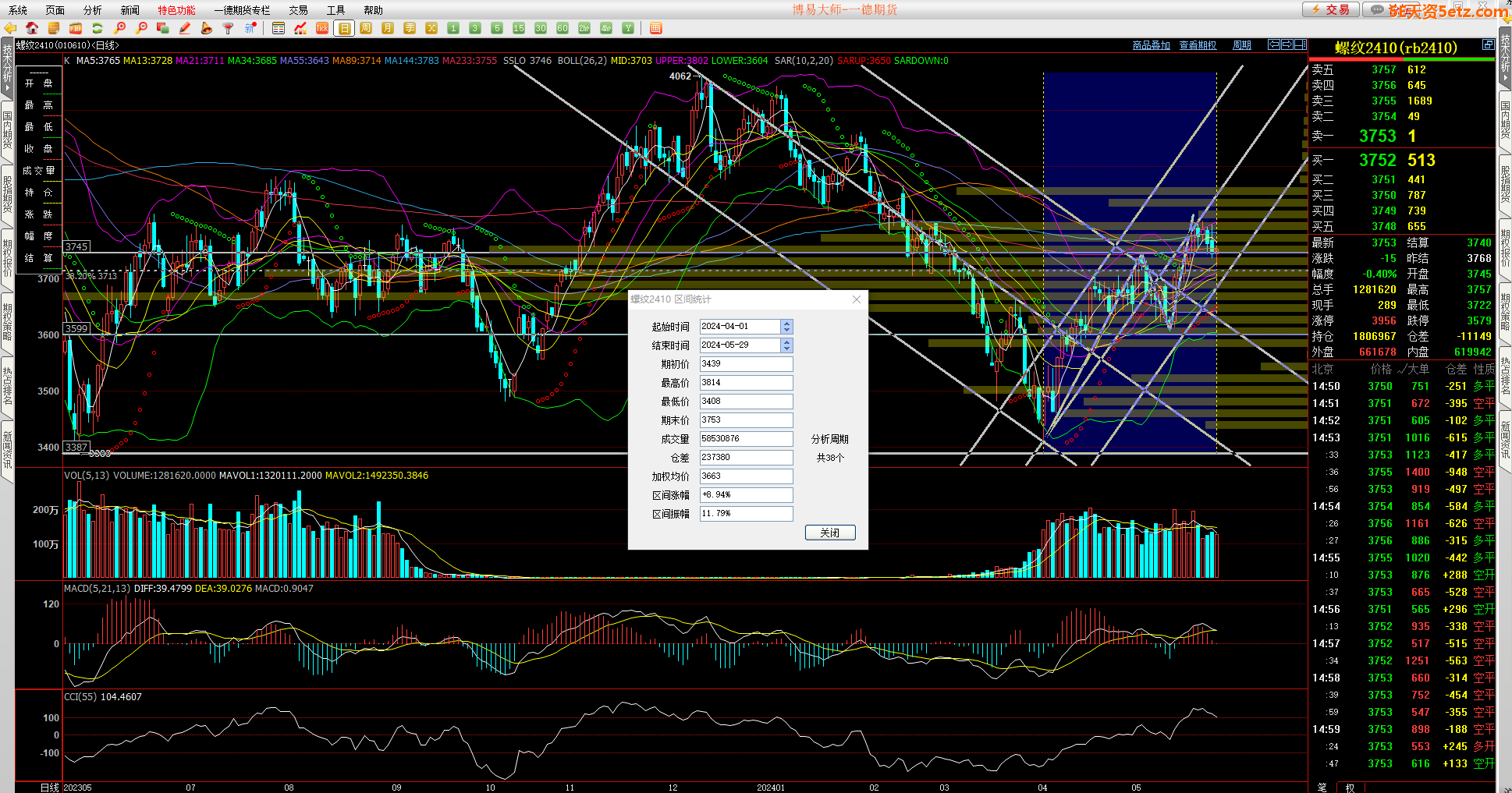Screen dimensions: 1512x793
Task: Click the trend line chart icon
Action: (300, 28)
